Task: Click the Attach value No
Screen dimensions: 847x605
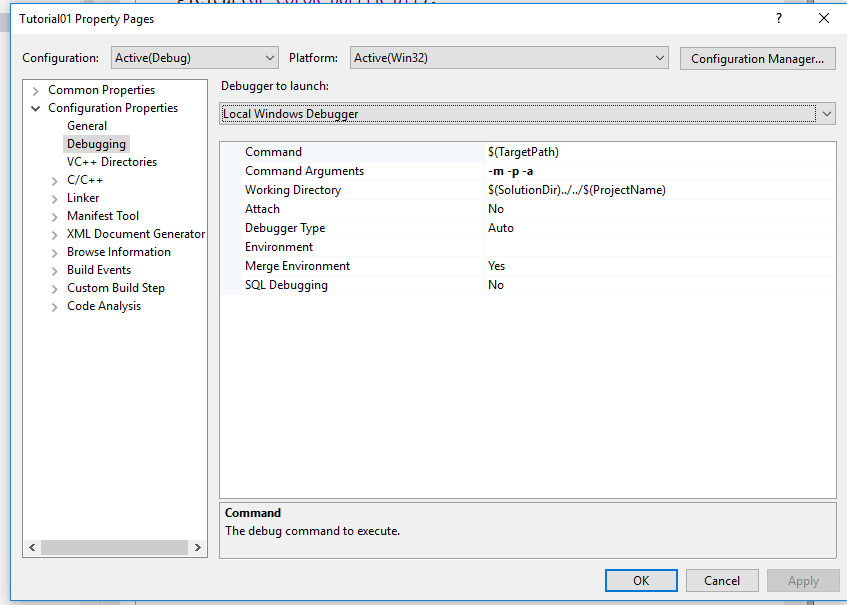Action: click(496, 209)
